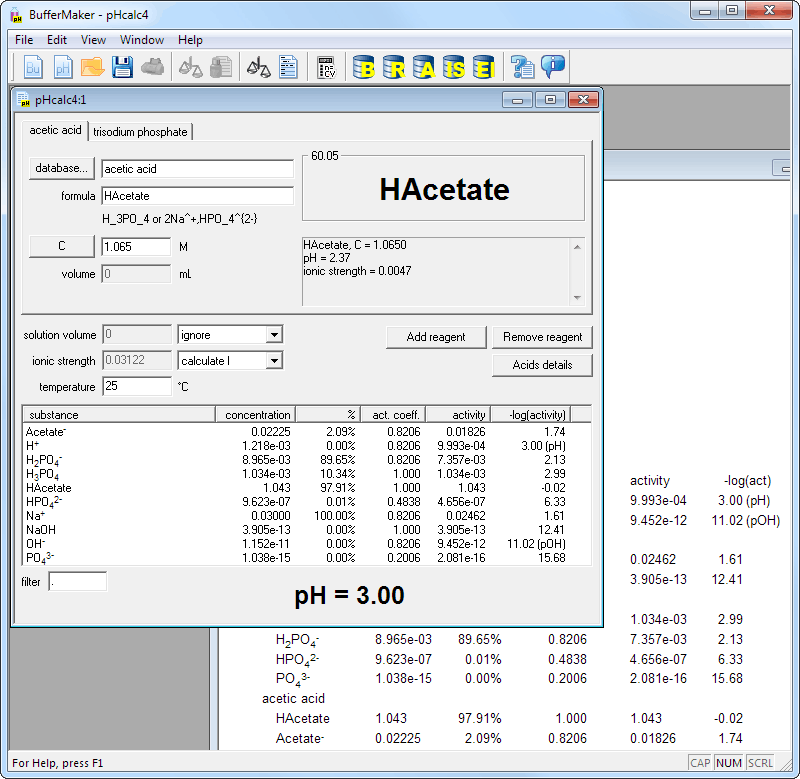Minimize the pHcalc4:1 child window
This screenshot has height=779, width=800.
point(517,99)
